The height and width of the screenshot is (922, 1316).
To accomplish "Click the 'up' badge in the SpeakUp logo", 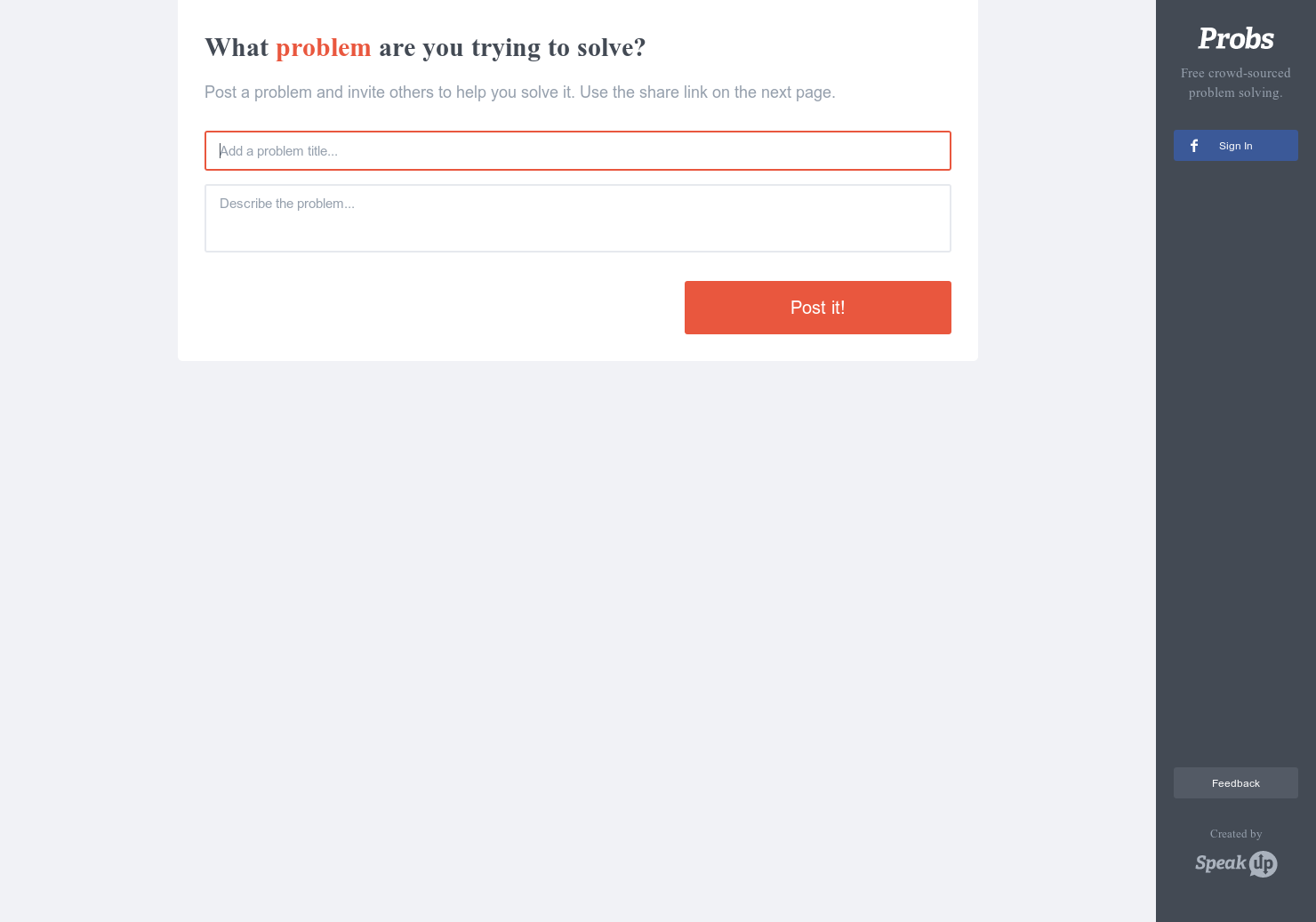I will click(1263, 863).
